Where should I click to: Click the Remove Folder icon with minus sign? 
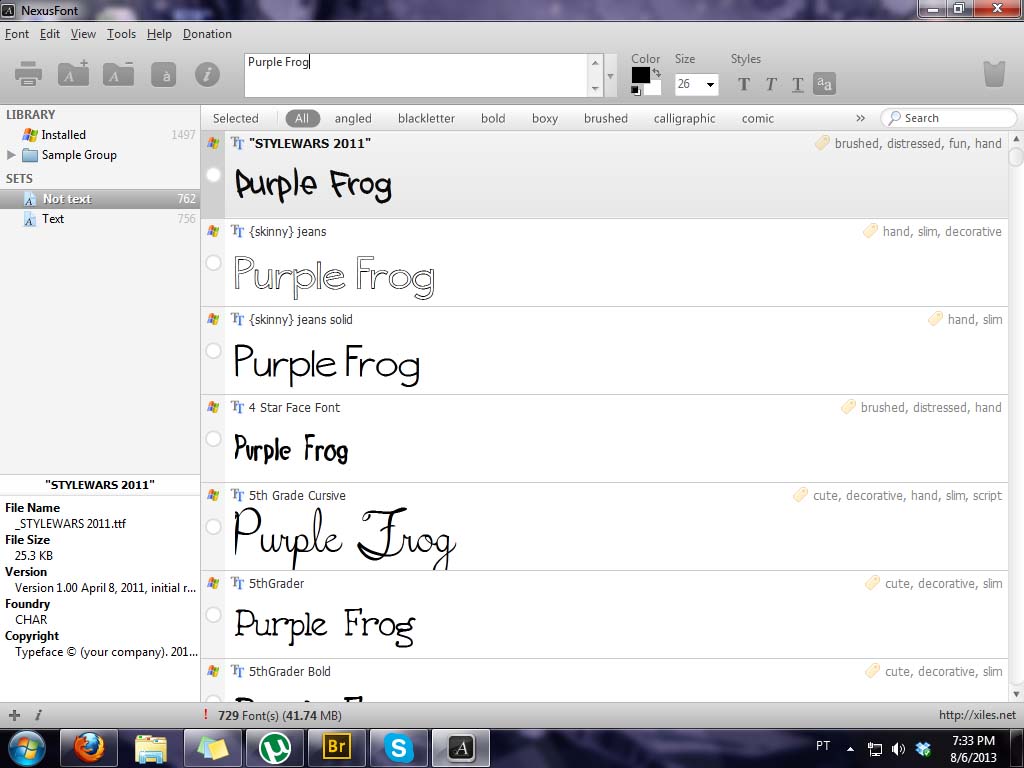point(119,72)
